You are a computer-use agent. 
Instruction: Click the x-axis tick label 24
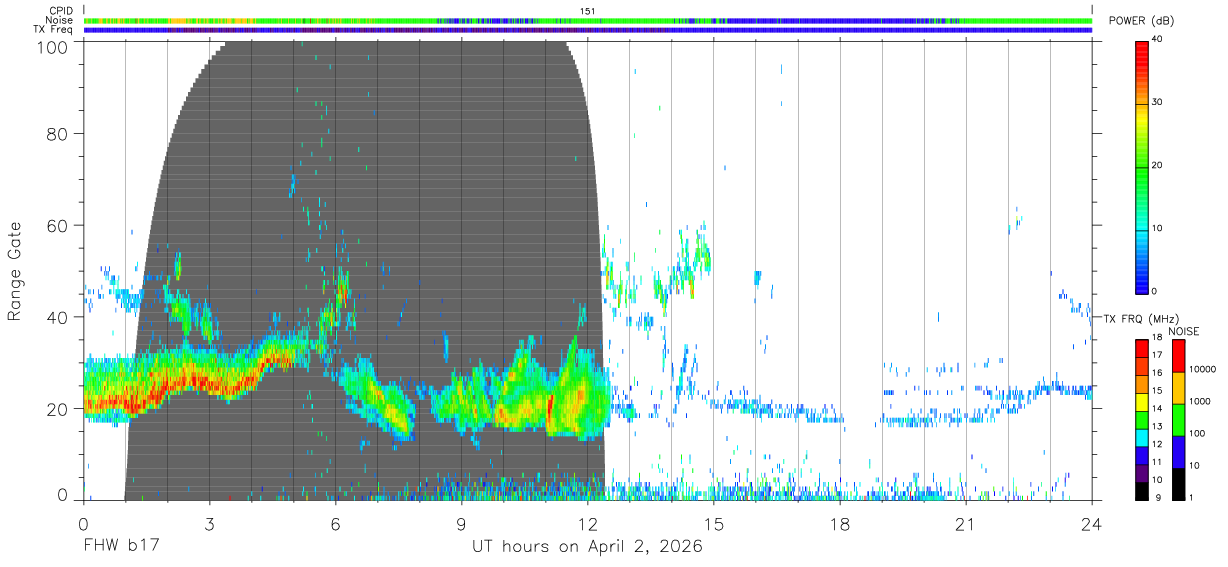click(1091, 523)
